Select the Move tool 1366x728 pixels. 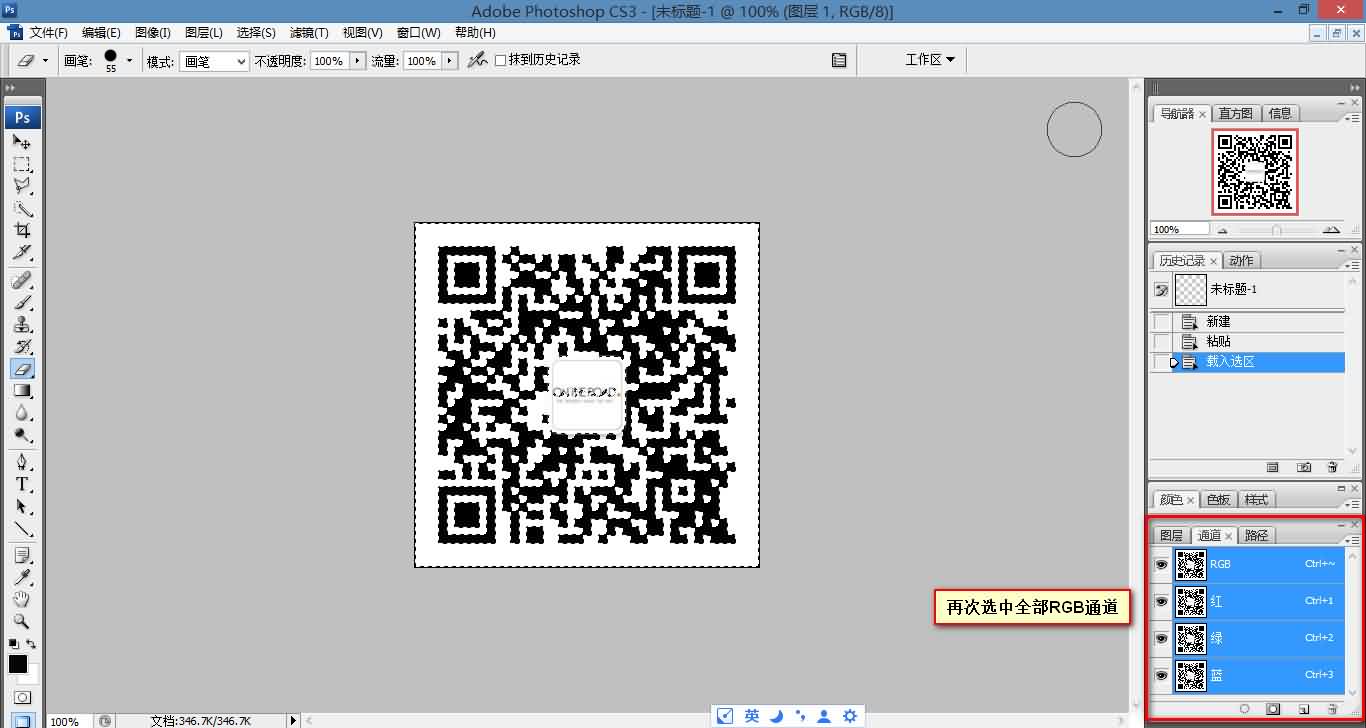[22, 142]
